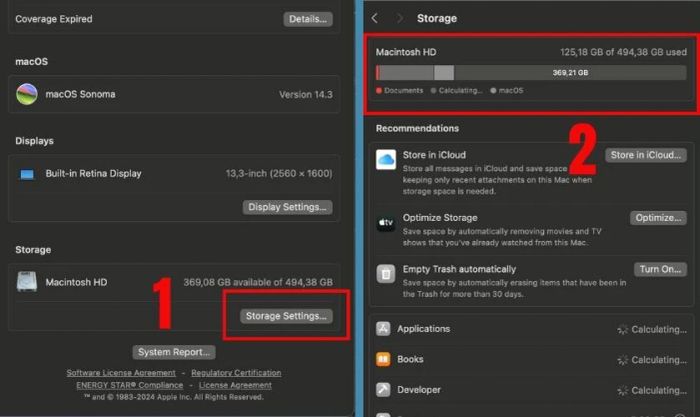Open the Software License Agreement link
The image size is (700, 417).
coord(121,373)
